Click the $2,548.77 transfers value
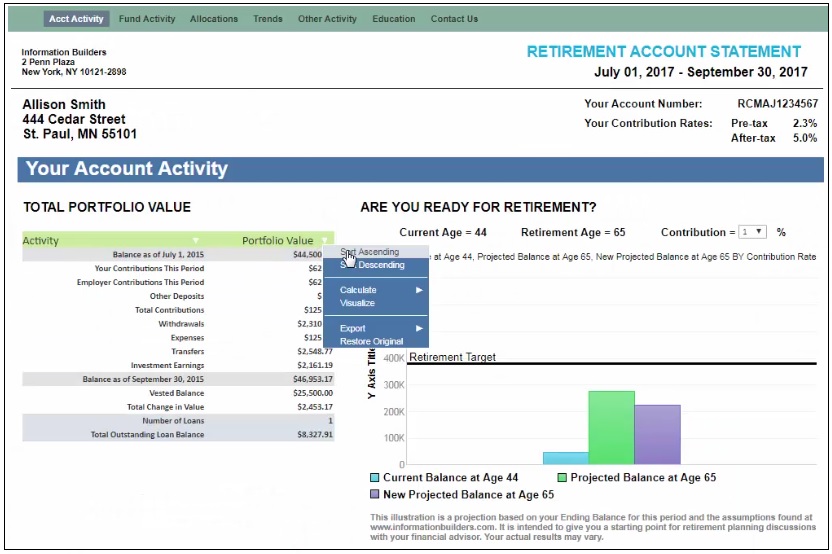 pos(315,351)
